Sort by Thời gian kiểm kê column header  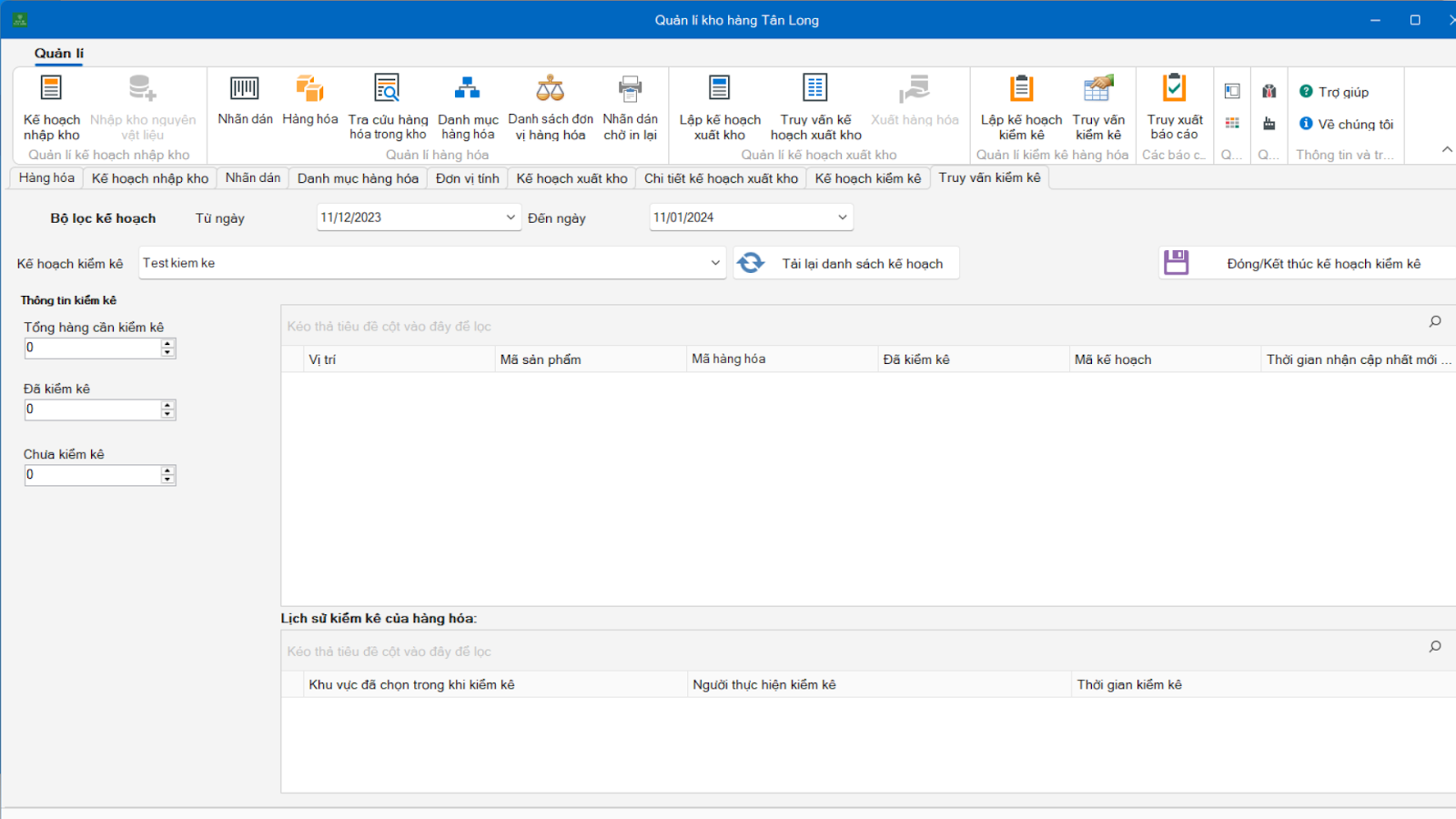tap(1264, 684)
